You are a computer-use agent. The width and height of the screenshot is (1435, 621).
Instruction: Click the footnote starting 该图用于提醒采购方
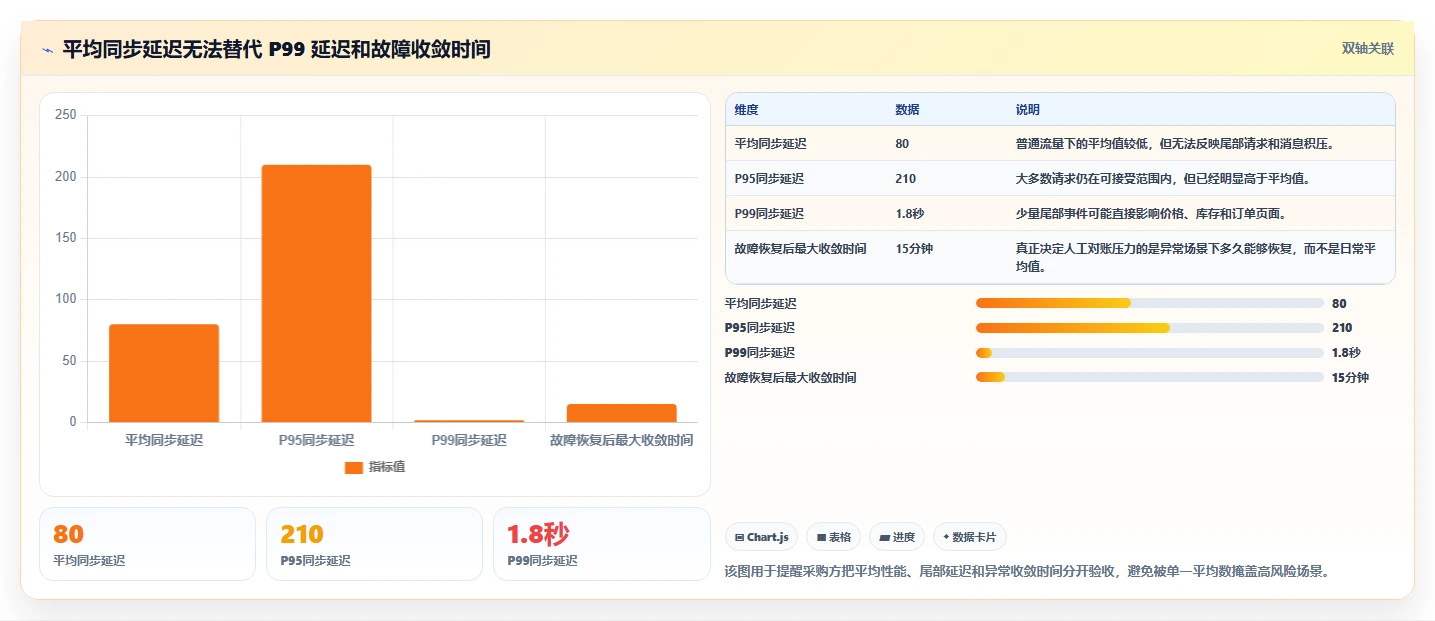1027,572
